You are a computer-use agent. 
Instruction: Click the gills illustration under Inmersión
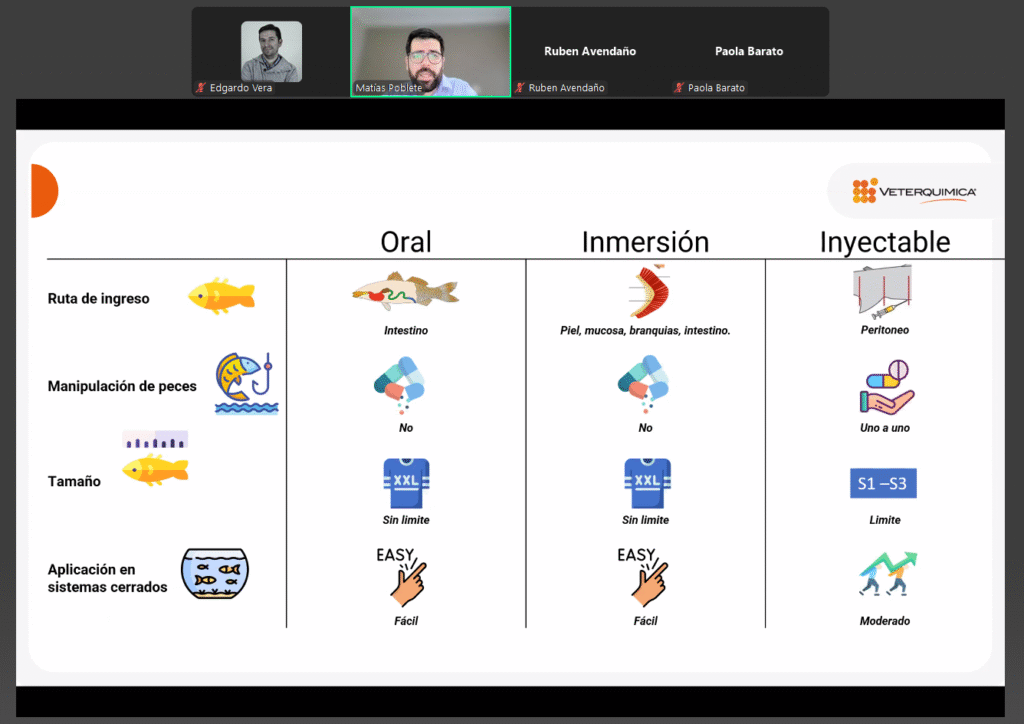[x=645, y=291]
